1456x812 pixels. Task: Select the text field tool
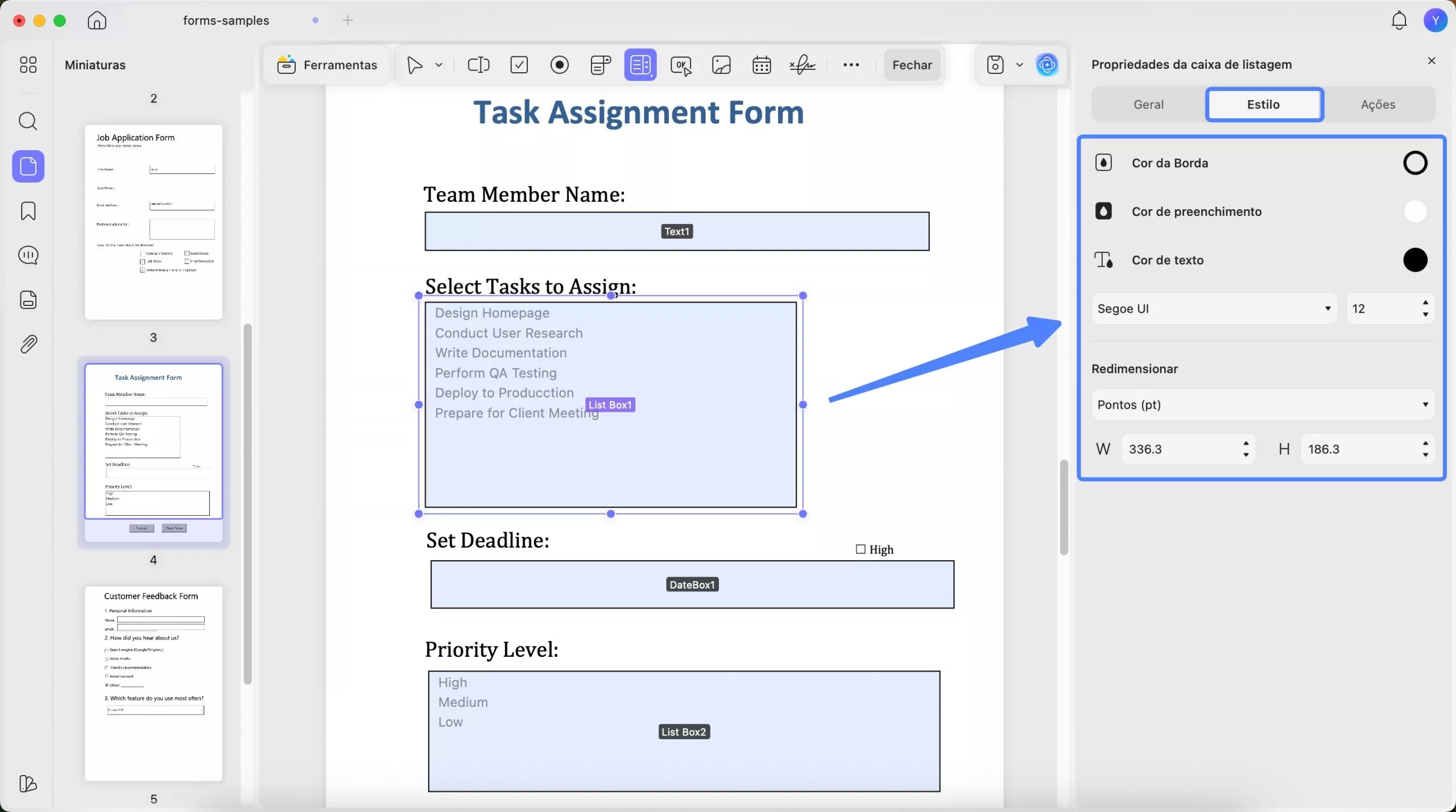[478, 65]
